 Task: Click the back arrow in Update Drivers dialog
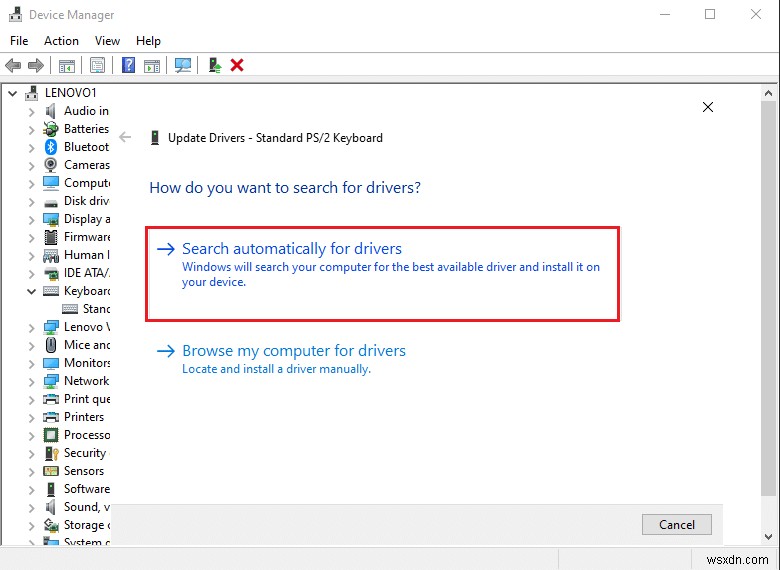pos(125,138)
